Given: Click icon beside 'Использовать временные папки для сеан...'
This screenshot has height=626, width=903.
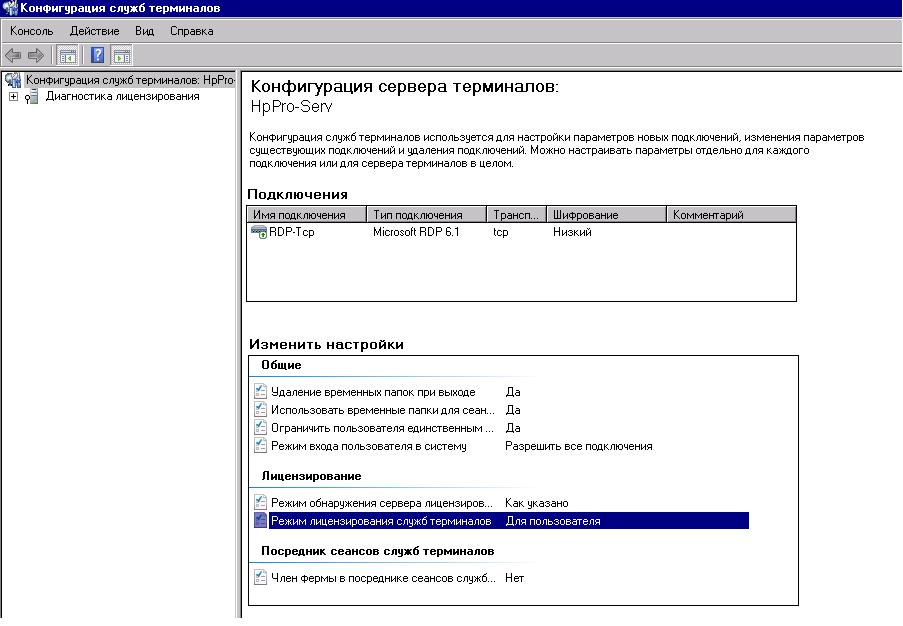Looking at the screenshot, I should tap(260, 409).
